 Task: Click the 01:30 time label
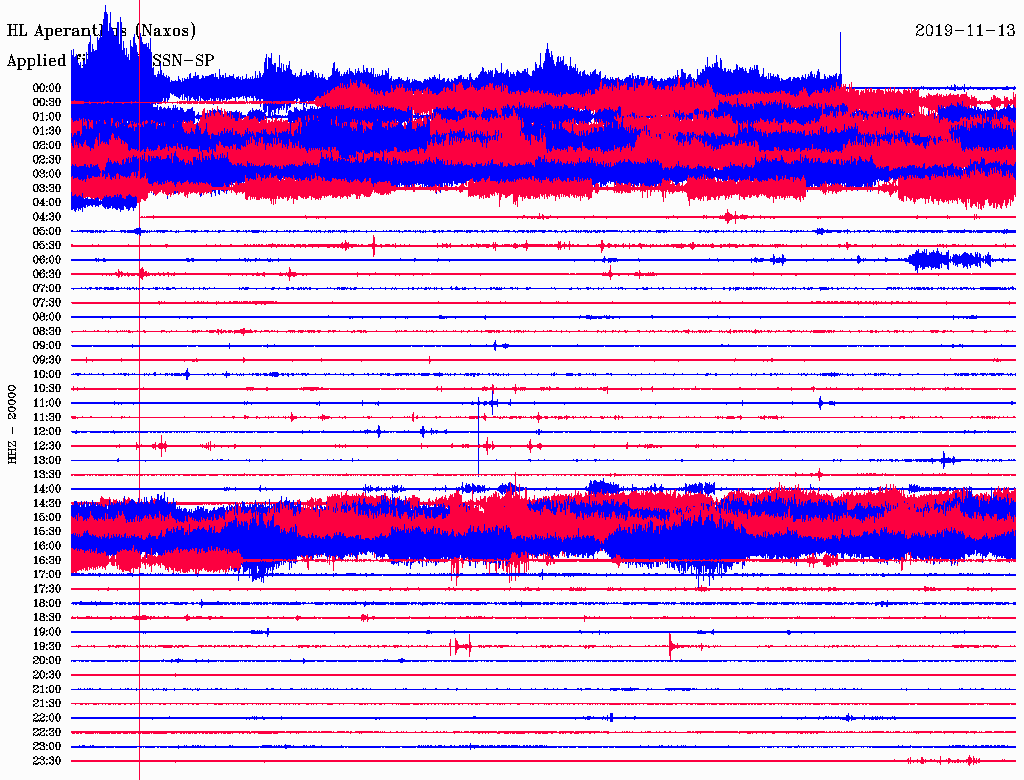pyautogui.click(x=47, y=131)
